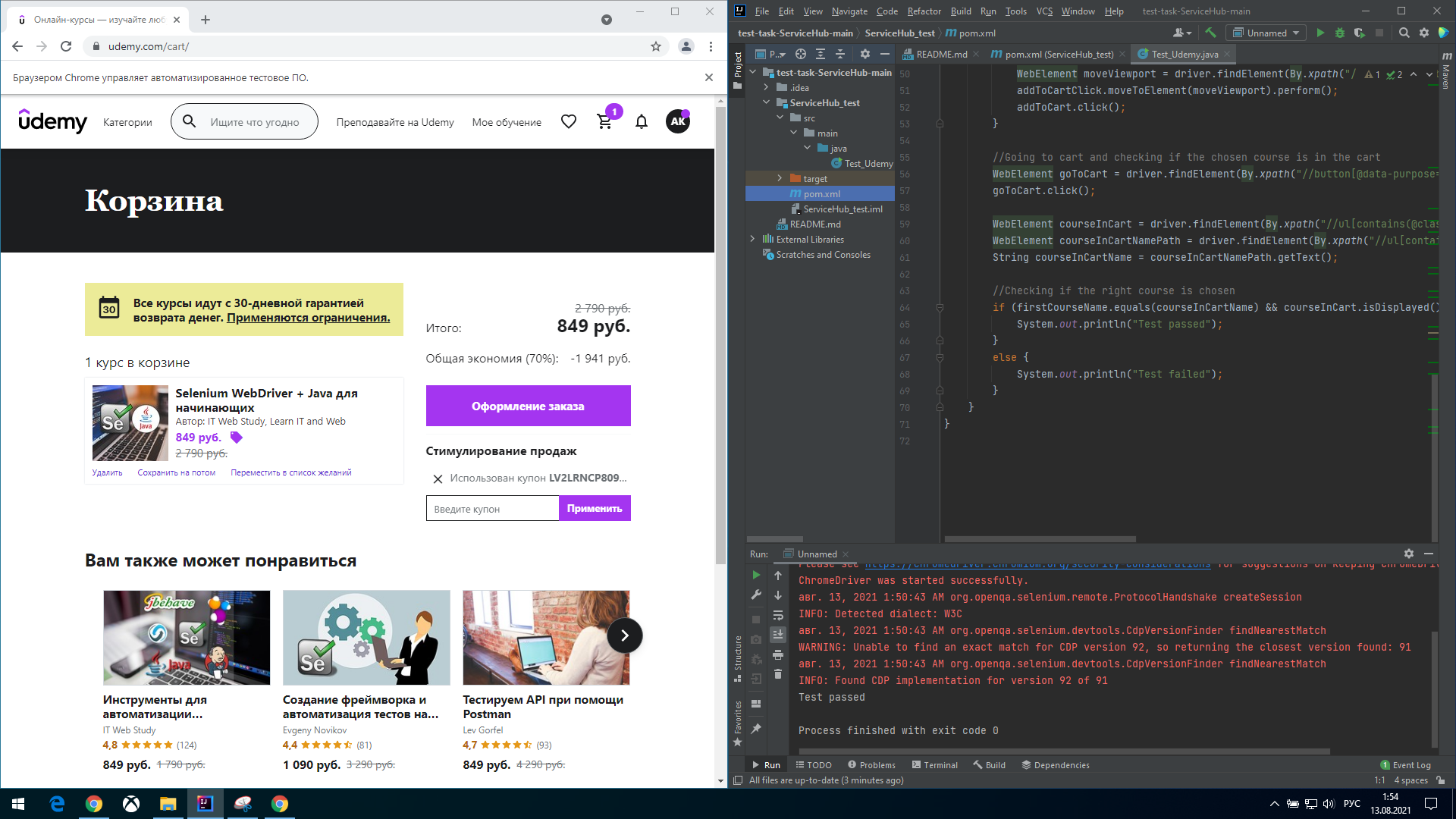Dismiss the Chrome automation infobar
Viewport: 1456px width, 819px height.
pyautogui.click(x=709, y=77)
